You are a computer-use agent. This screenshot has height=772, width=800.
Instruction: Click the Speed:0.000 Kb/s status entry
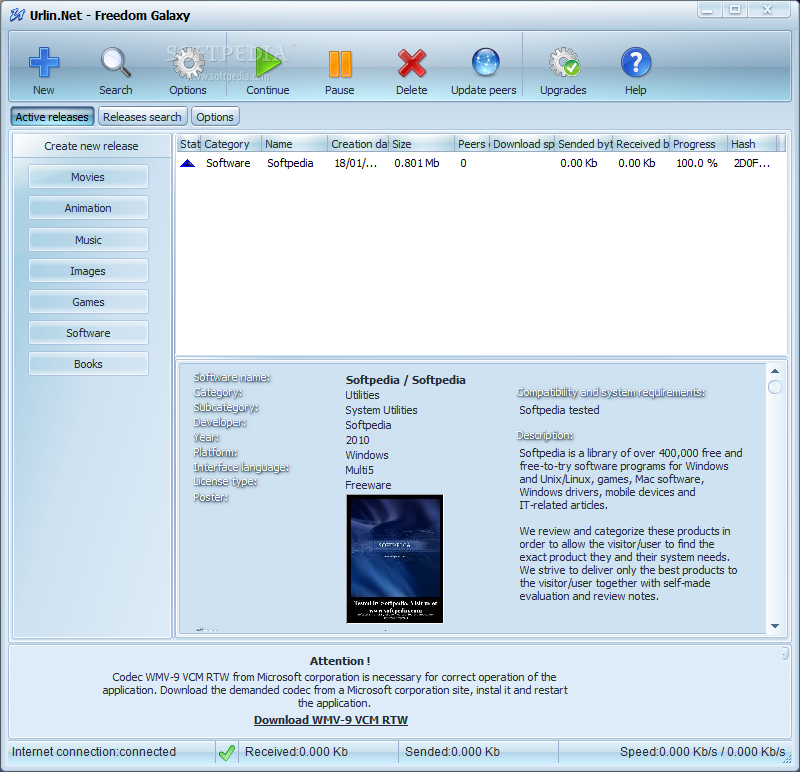tap(703, 752)
